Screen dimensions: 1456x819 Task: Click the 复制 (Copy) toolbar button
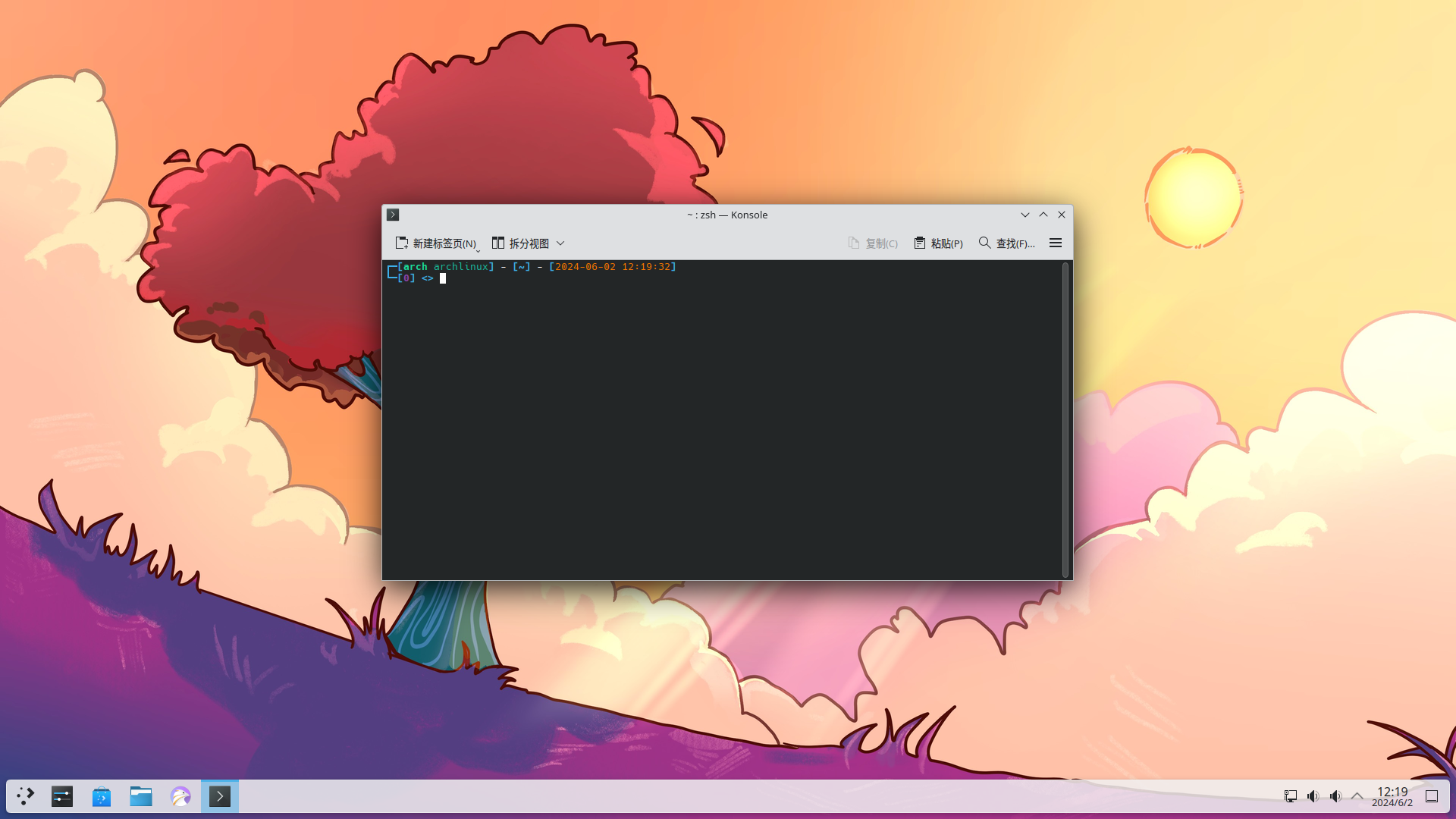(873, 243)
